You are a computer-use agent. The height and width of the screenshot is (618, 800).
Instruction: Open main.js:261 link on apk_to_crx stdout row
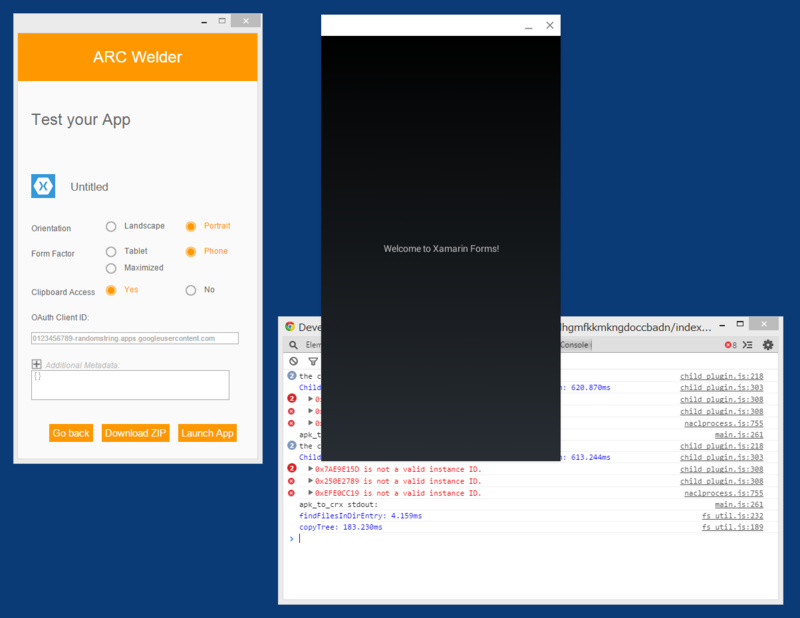[x=739, y=505]
